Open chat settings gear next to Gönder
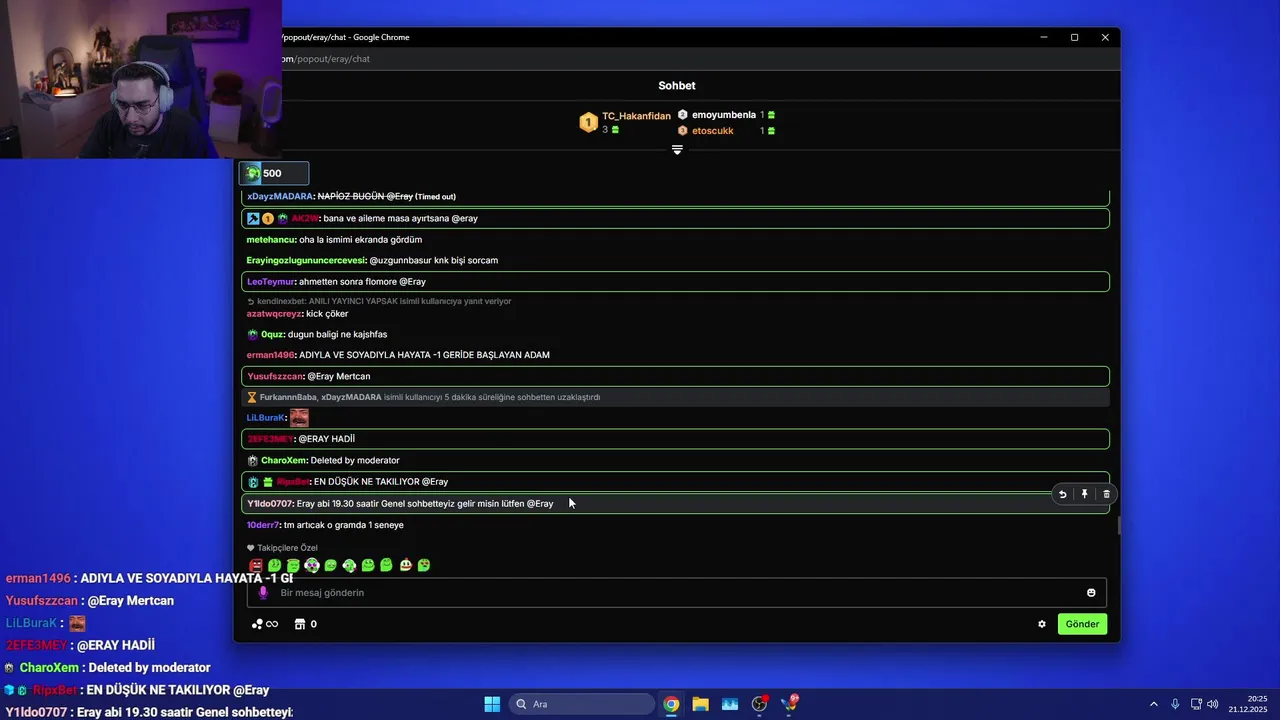Viewport: 1280px width, 720px height. coord(1042,624)
